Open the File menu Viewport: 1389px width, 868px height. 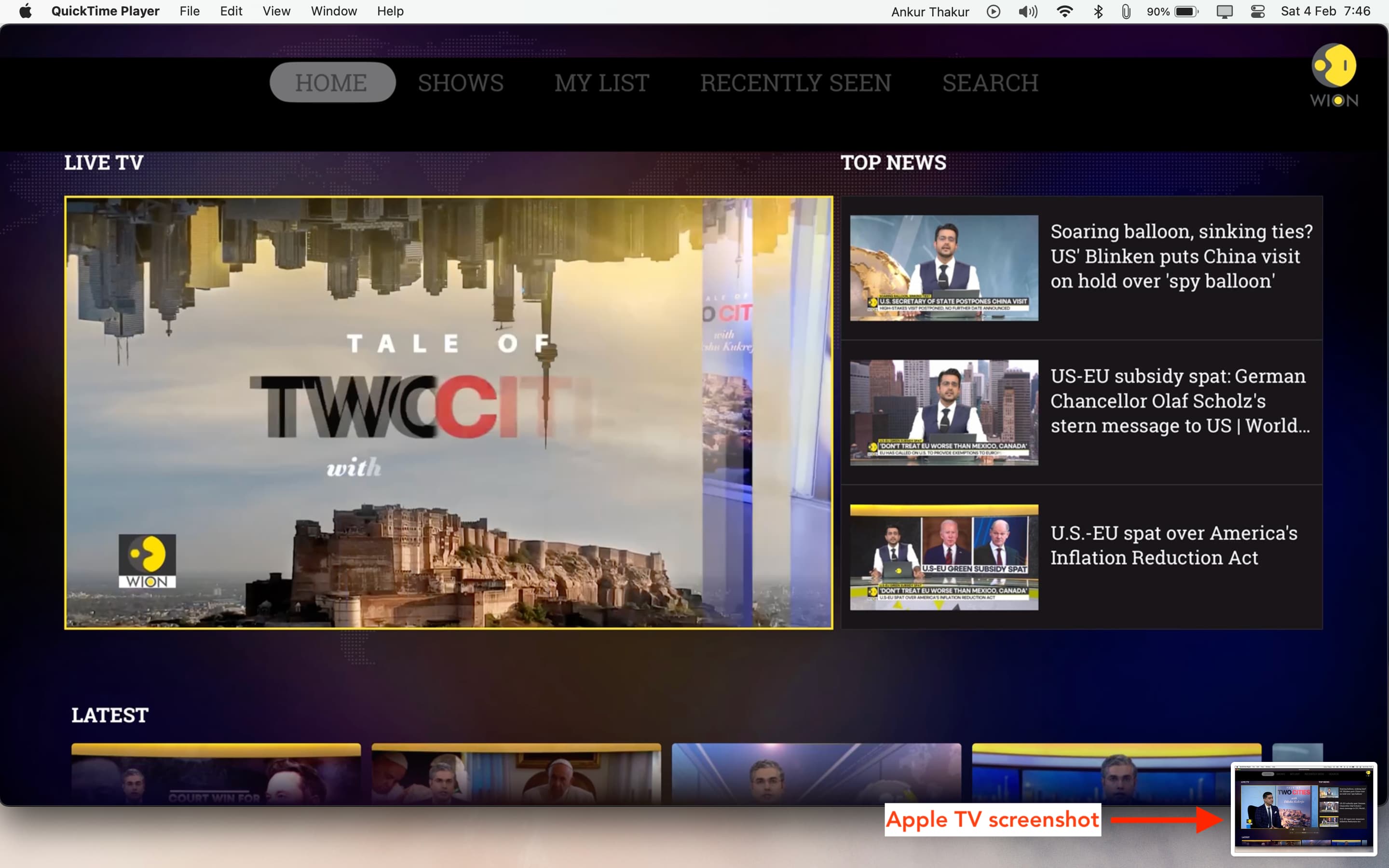(x=190, y=11)
